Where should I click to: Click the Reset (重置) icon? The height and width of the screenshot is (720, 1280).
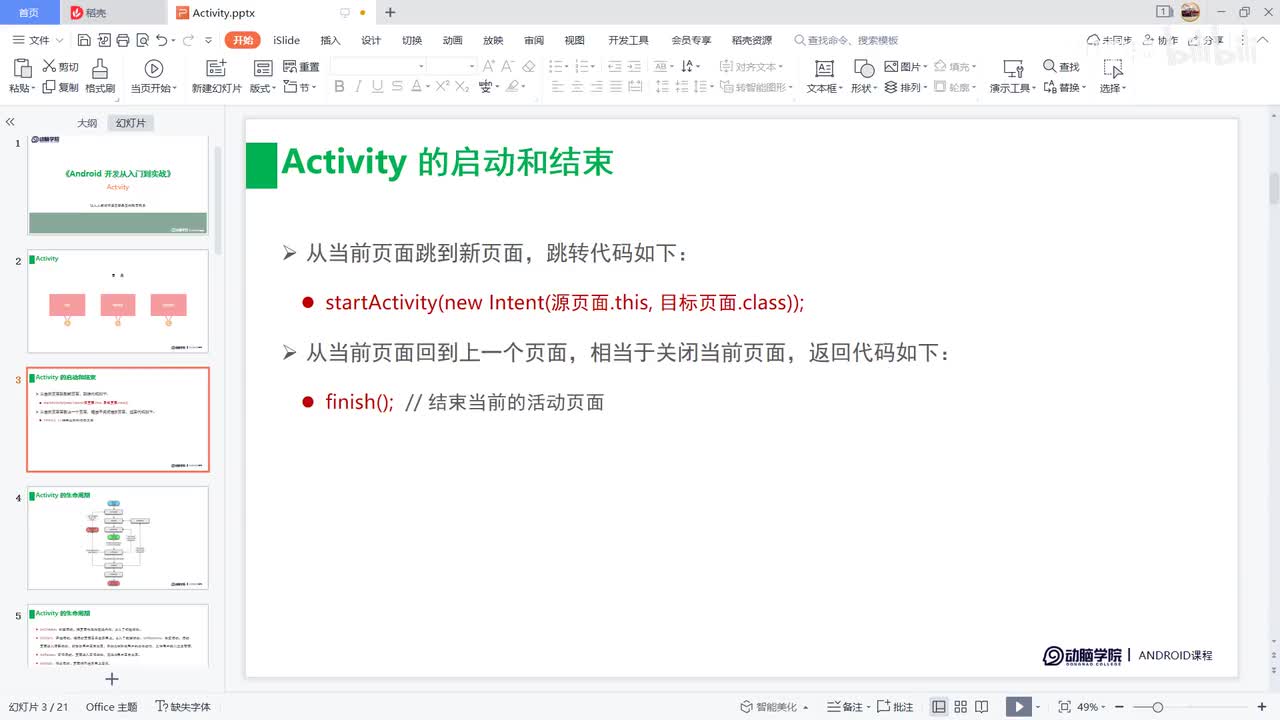(290, 66)
